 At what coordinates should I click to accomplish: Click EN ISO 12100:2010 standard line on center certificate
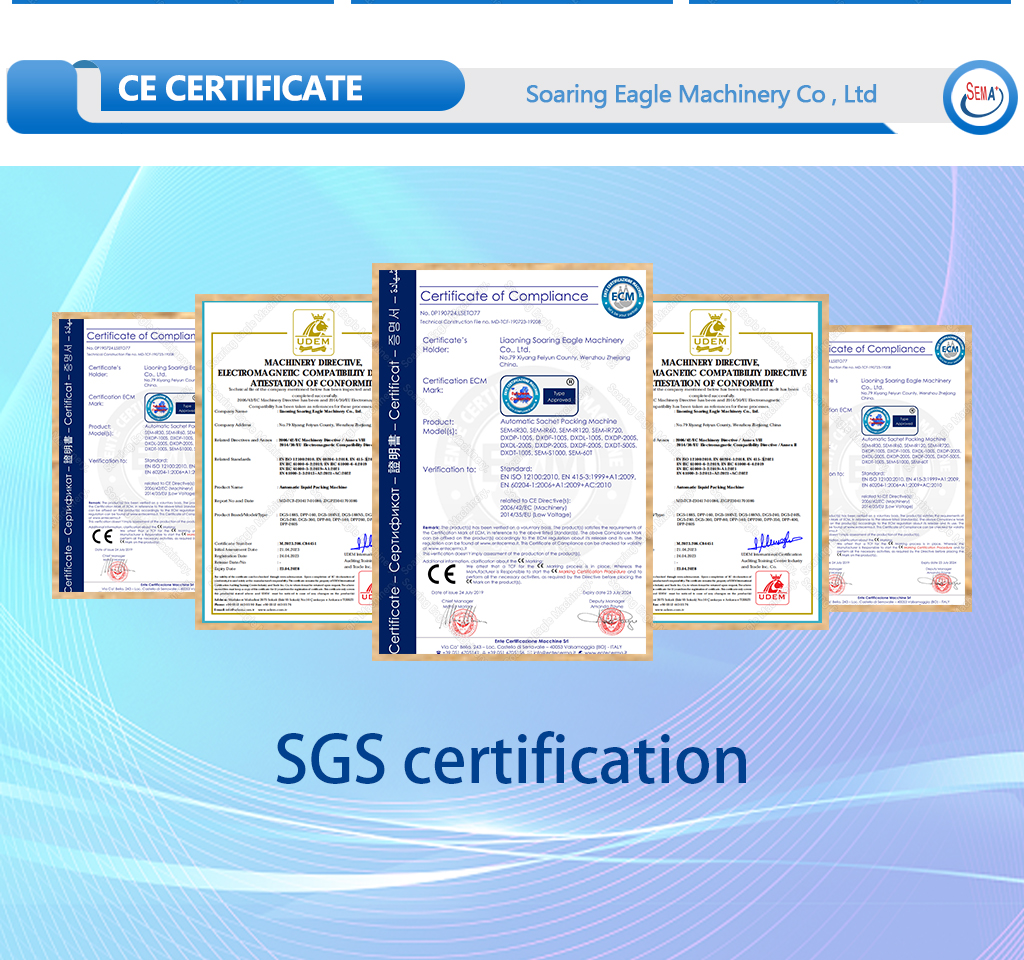[x=568, y=477]
